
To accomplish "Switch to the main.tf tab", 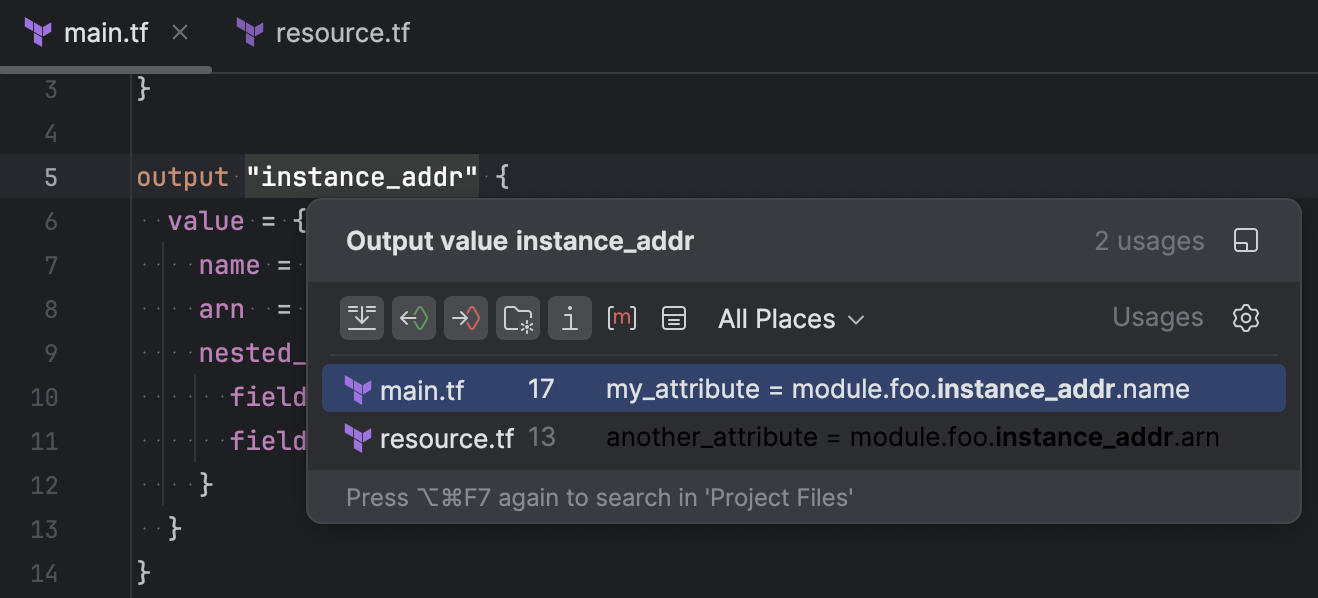I will click(105, 32).
